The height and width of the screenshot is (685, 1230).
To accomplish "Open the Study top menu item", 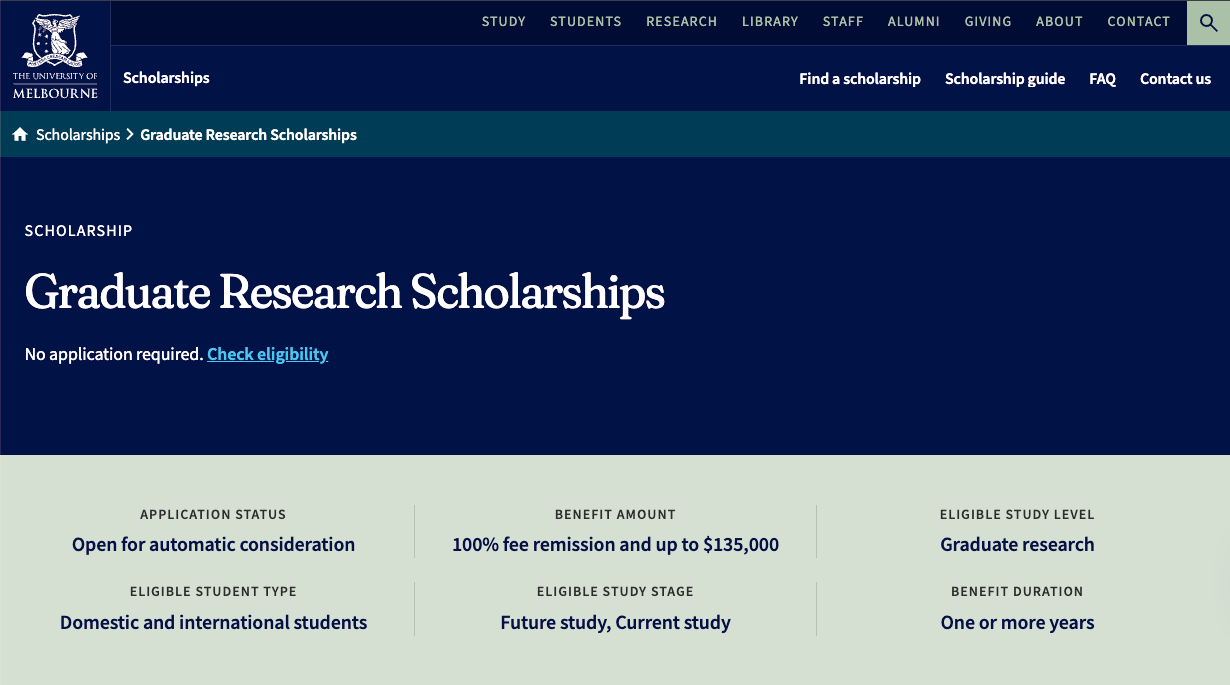I will (504, 21).
